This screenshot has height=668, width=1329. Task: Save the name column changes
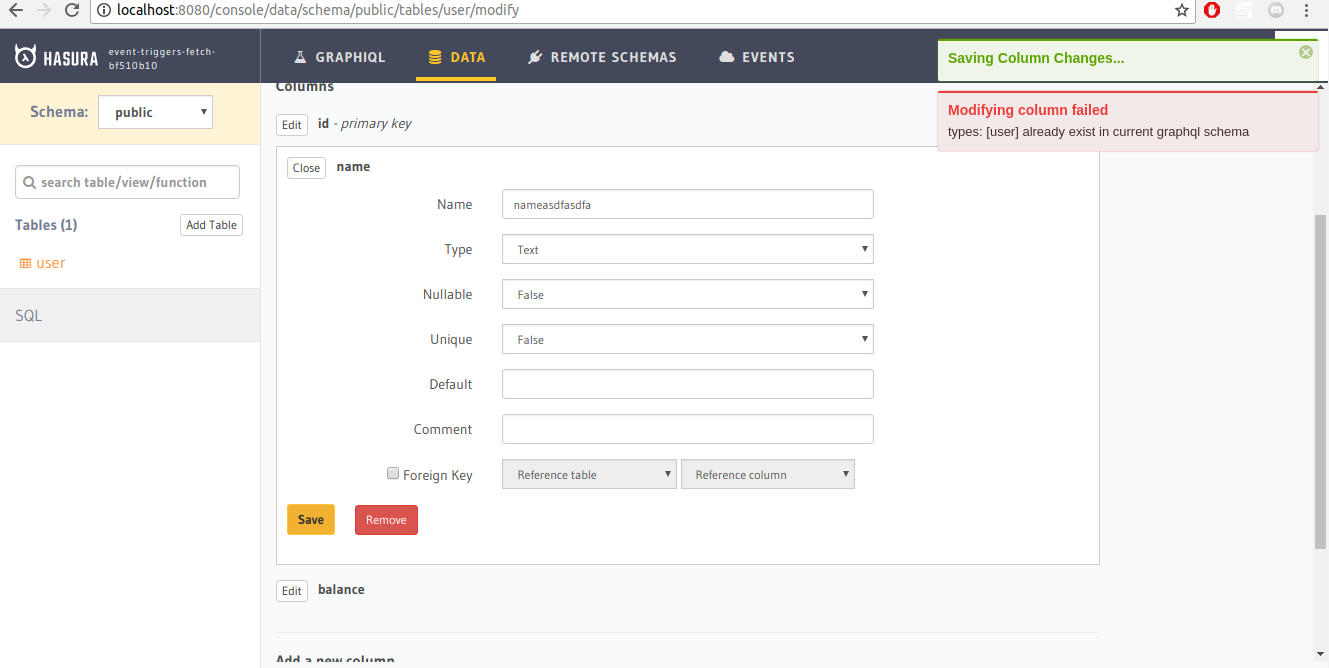[x=310, y=519]
